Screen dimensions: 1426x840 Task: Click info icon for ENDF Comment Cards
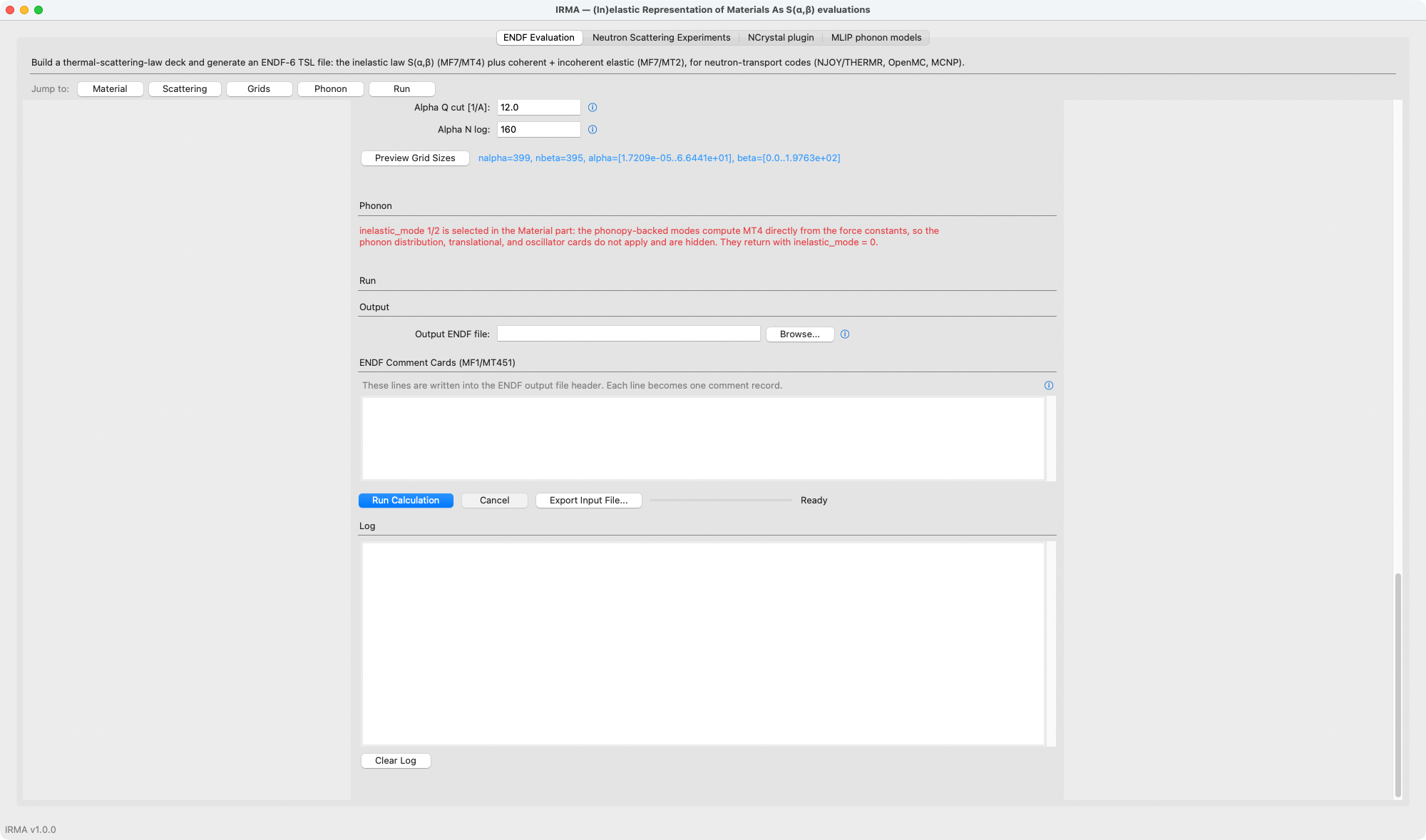1049,386
